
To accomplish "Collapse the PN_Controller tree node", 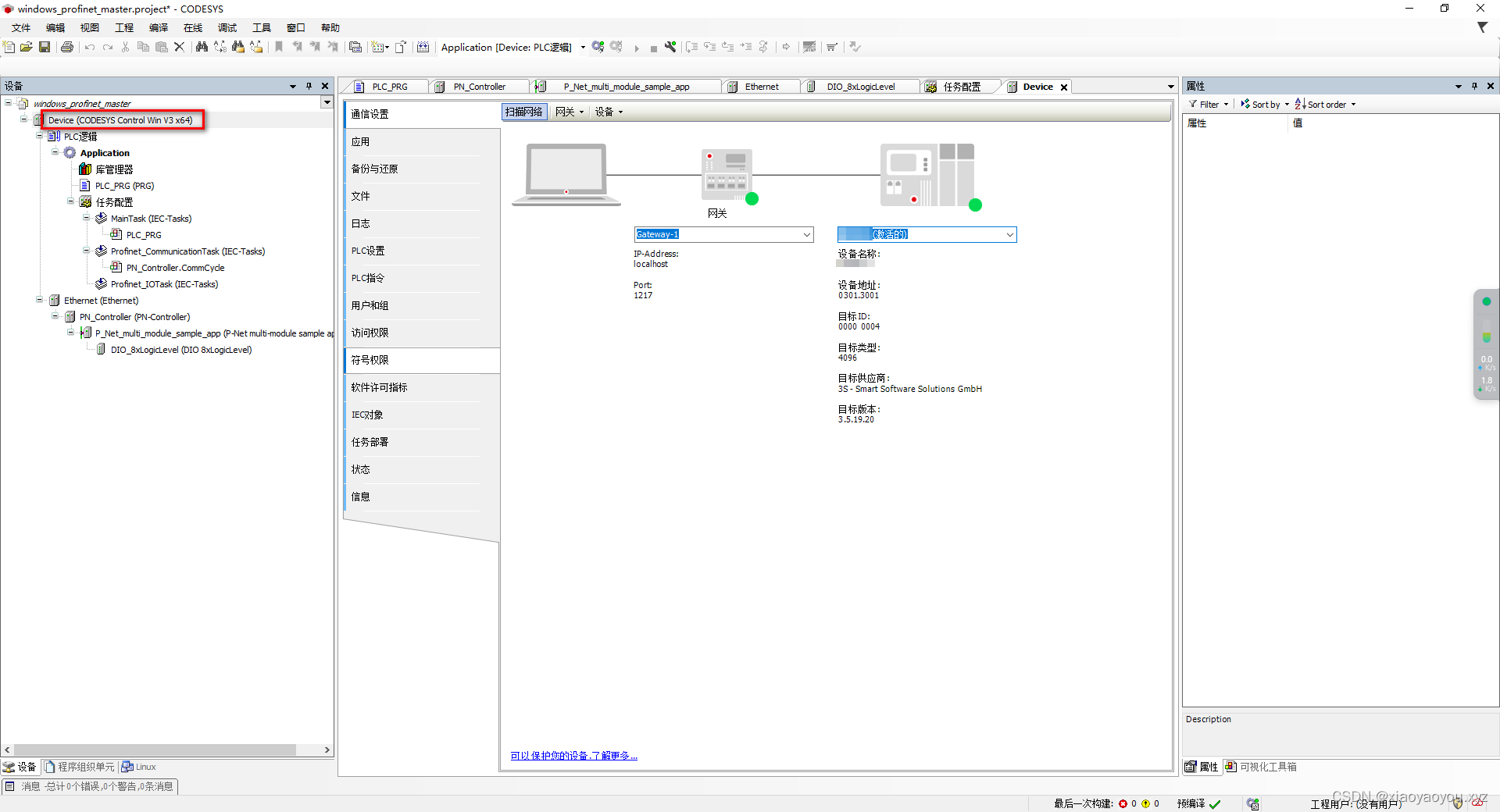I will [x=55, y=316].
